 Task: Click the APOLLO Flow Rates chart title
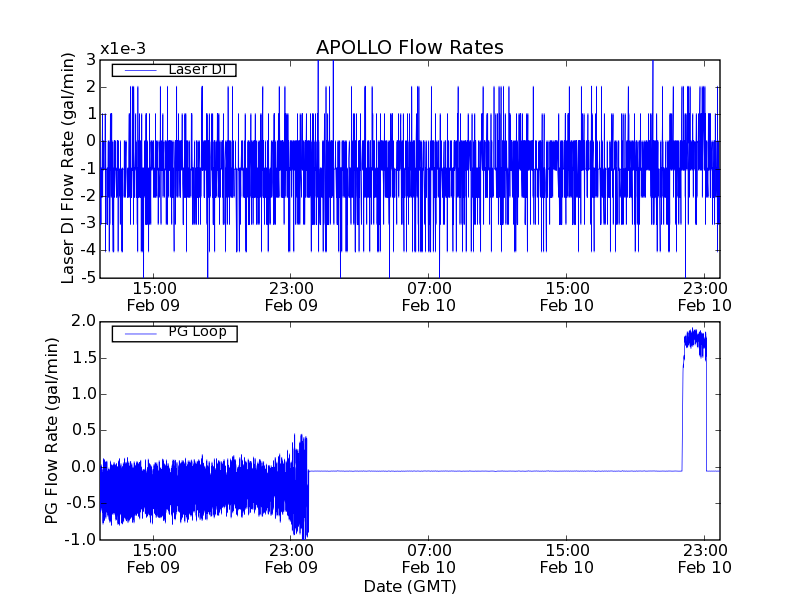point(409,47)
